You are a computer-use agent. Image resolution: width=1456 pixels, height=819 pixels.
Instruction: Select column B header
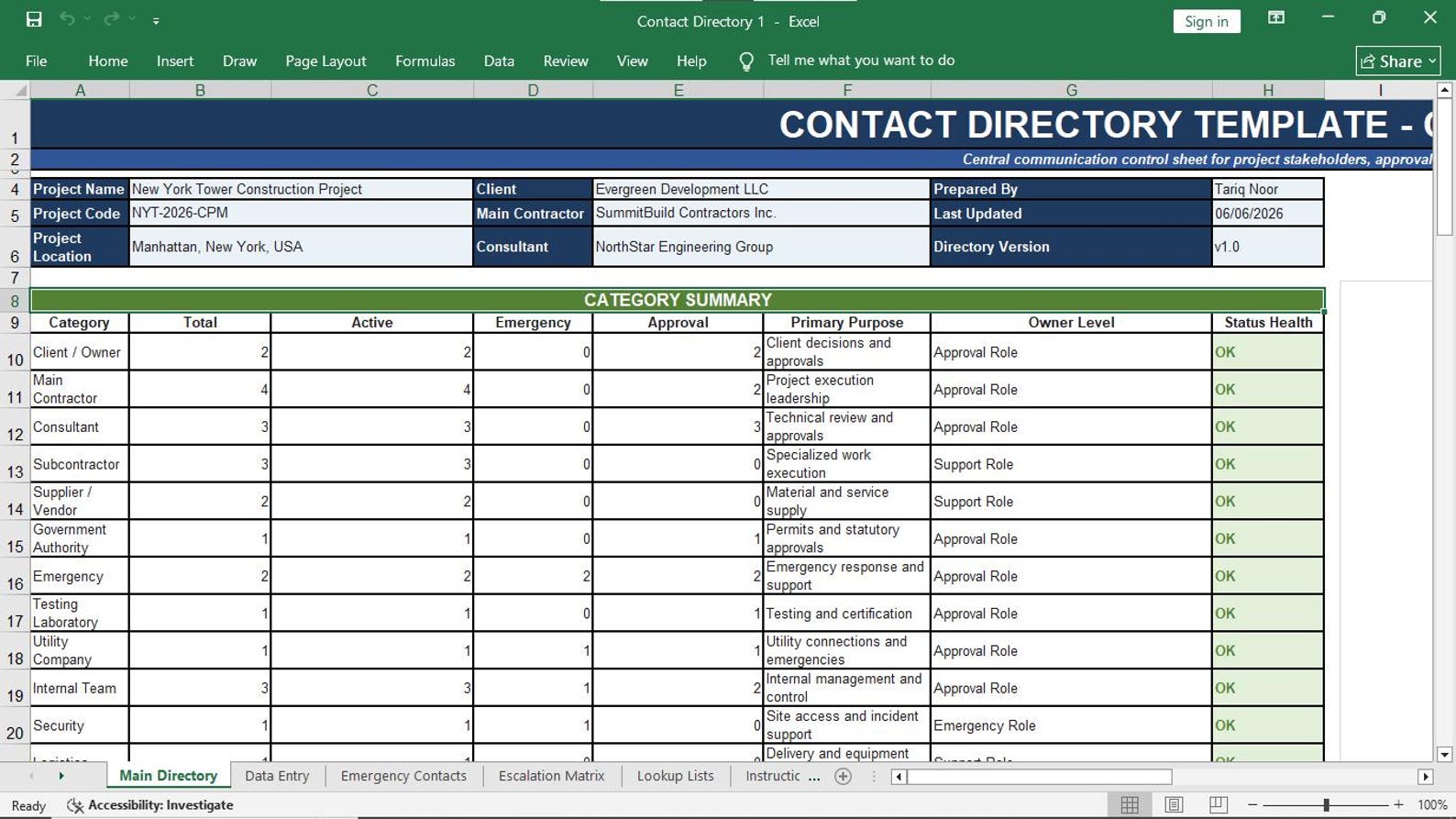point(200,90)
